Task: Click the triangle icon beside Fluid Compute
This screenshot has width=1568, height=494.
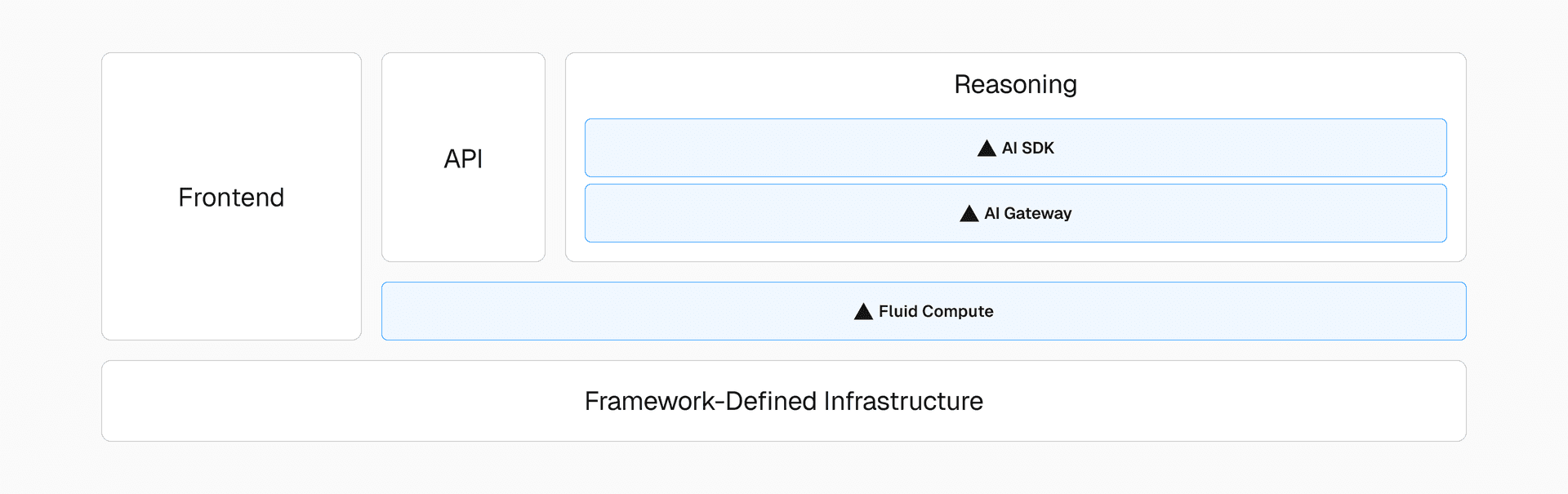Action: [863, 311]
